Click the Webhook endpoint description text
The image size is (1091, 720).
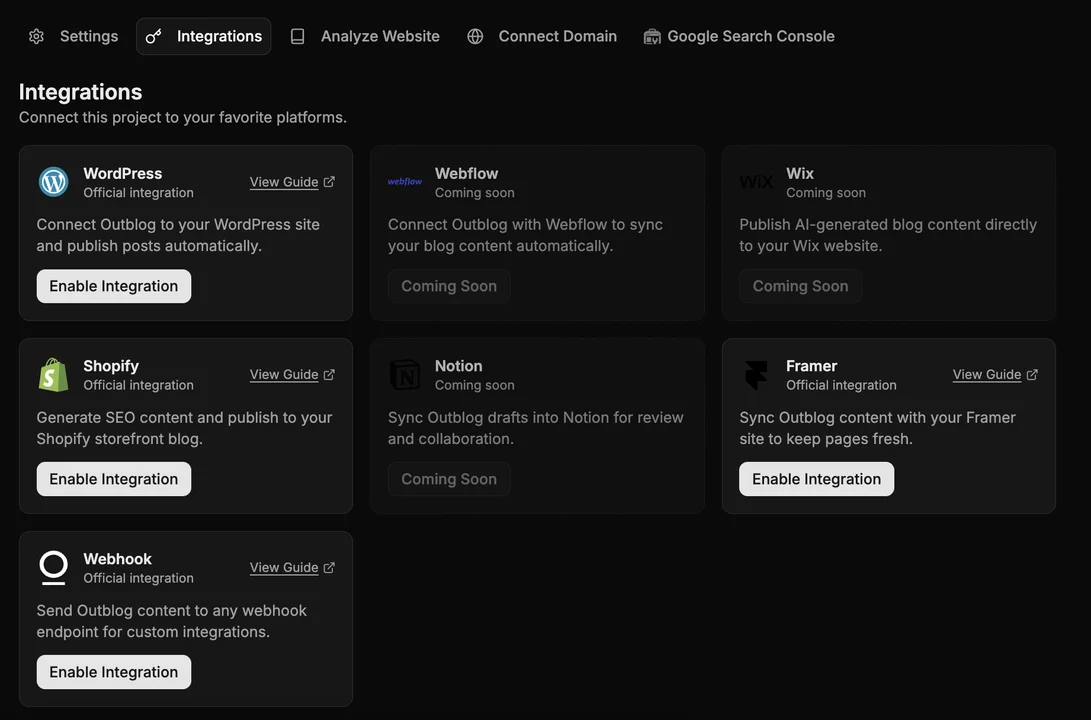pyautogui.click(x=171, y=621)
